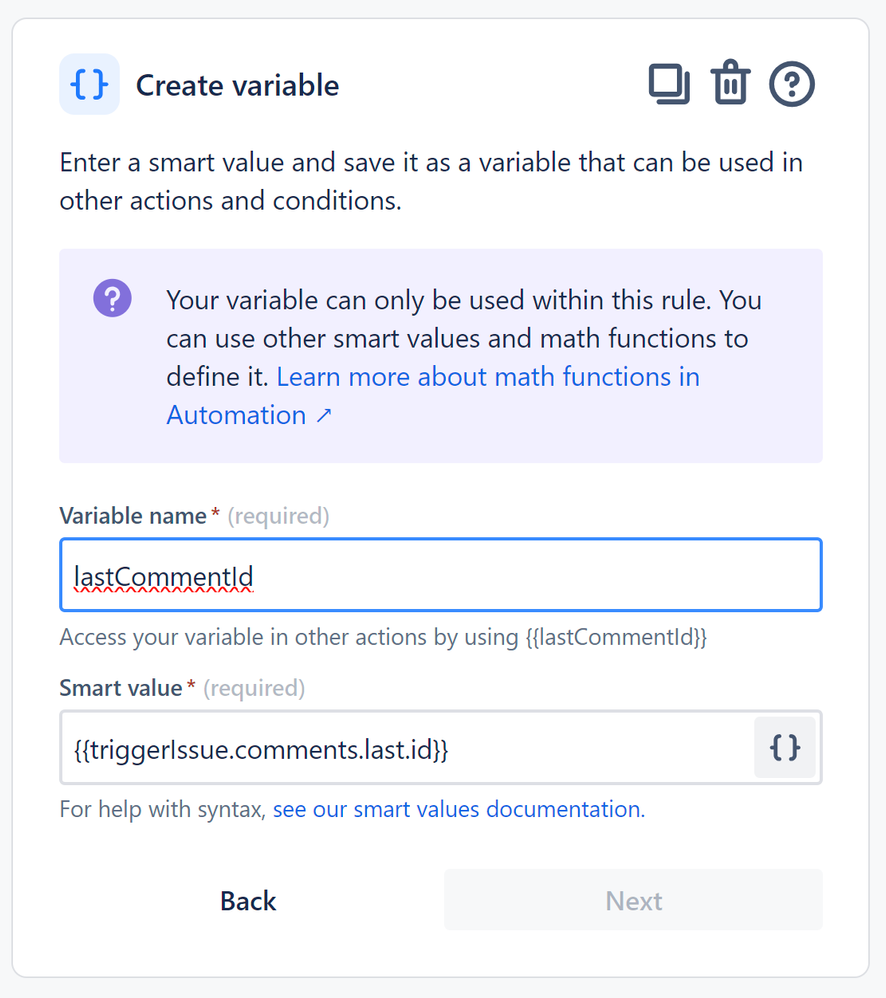
Task: Open the smart values documentation link
Action: tap(459, 809)
